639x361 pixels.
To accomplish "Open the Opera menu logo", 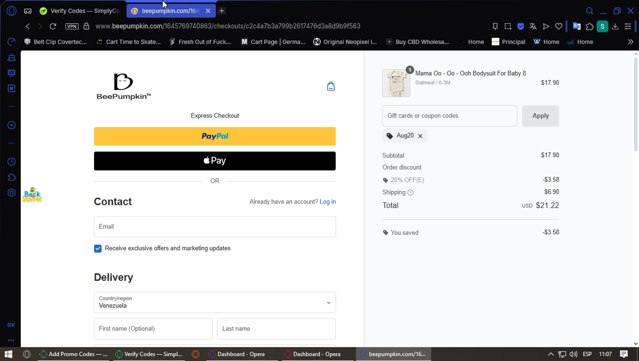I will click(11, 11).
